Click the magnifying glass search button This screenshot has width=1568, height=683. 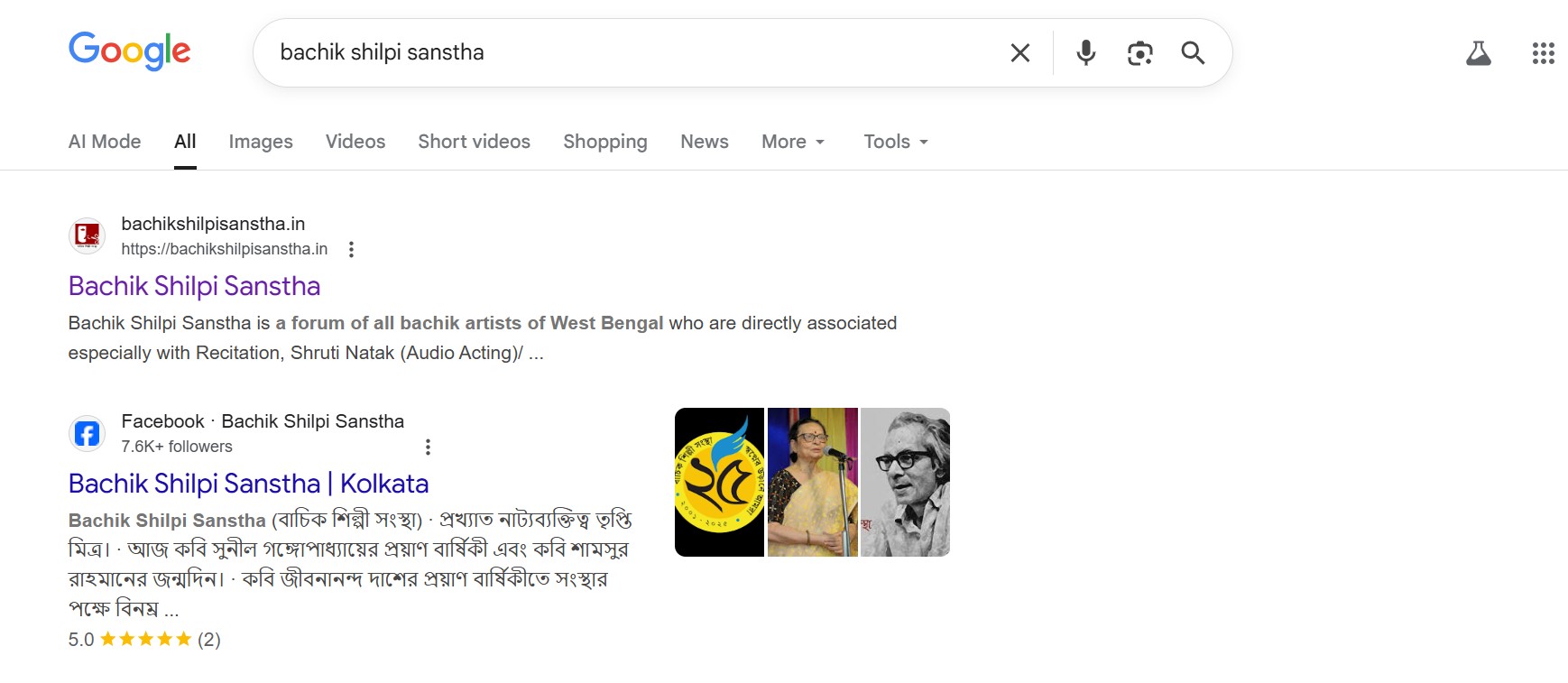point(1193,53)
